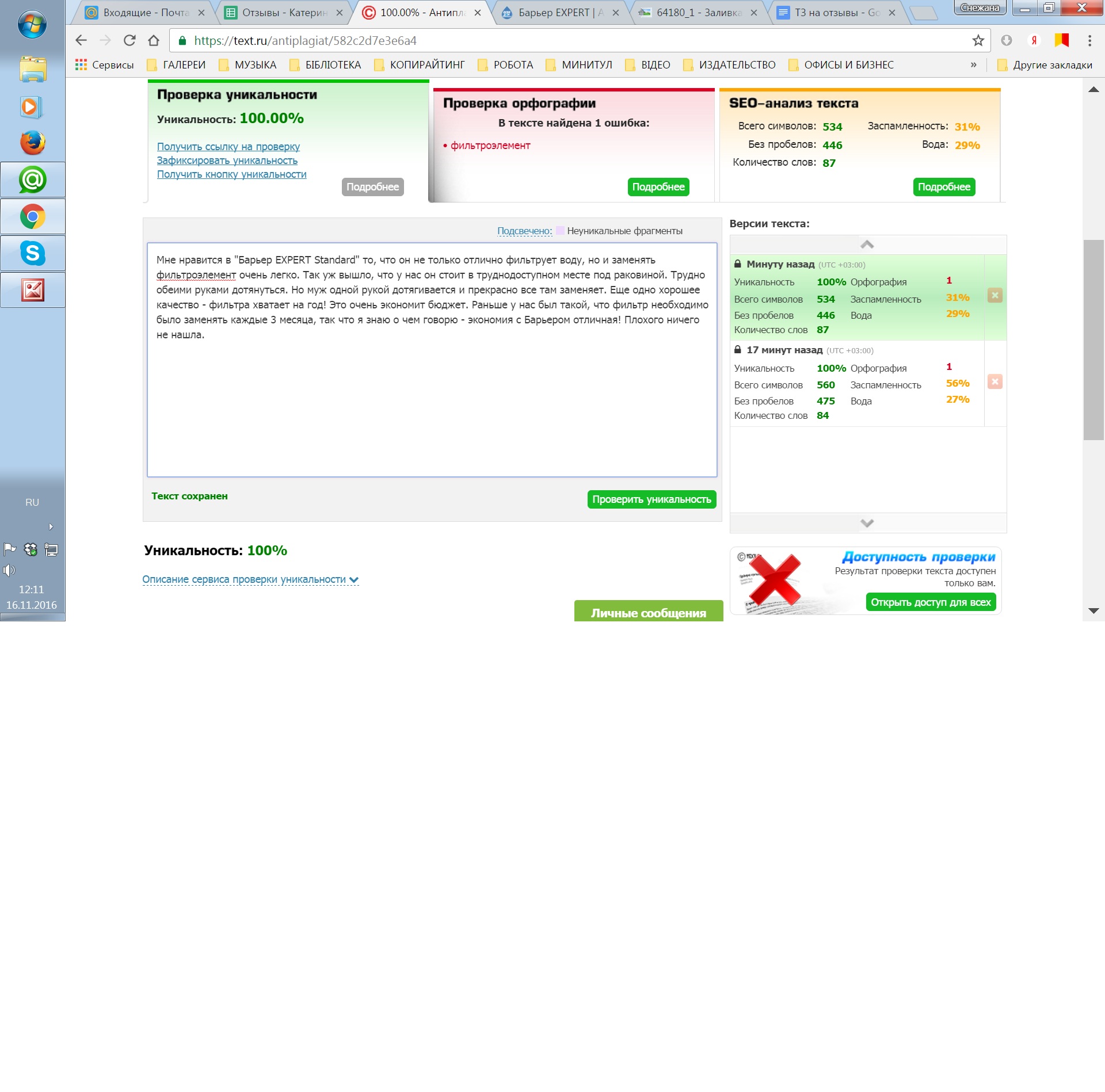
Task: Switch to the Барьер EXPERT tab
Action: [560, 13]
